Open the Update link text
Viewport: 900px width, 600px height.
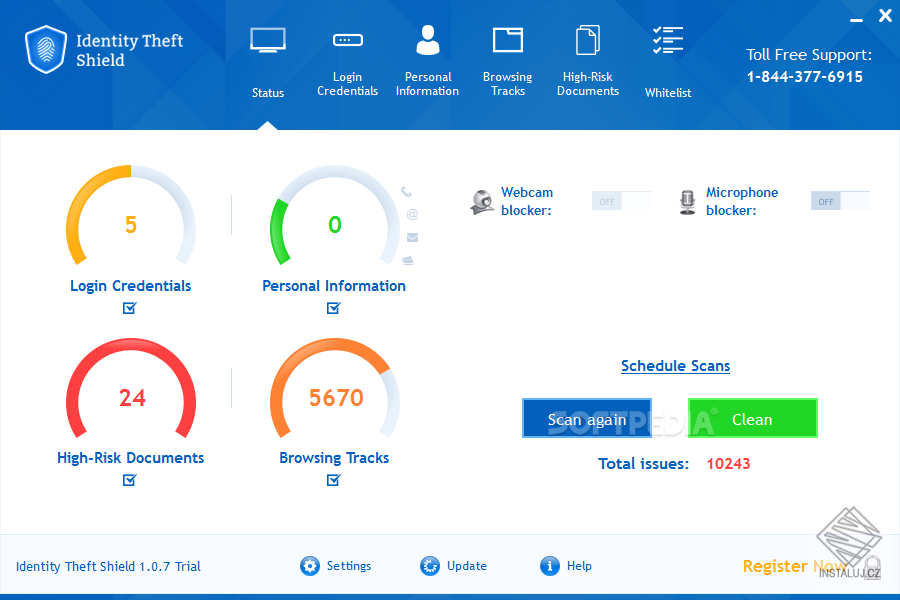(467, 566)
